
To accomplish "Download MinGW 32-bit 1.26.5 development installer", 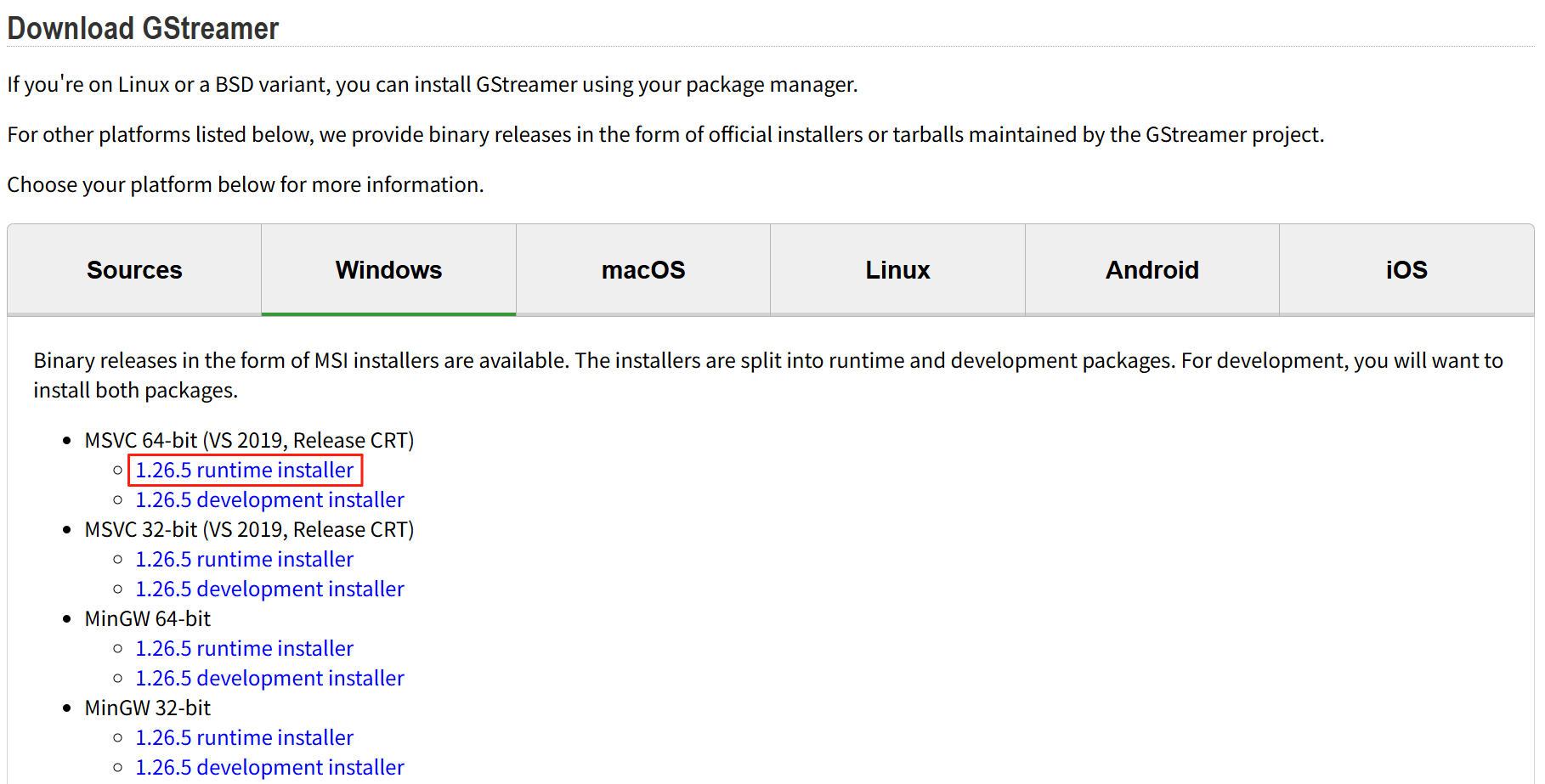I will pos(269,767).
